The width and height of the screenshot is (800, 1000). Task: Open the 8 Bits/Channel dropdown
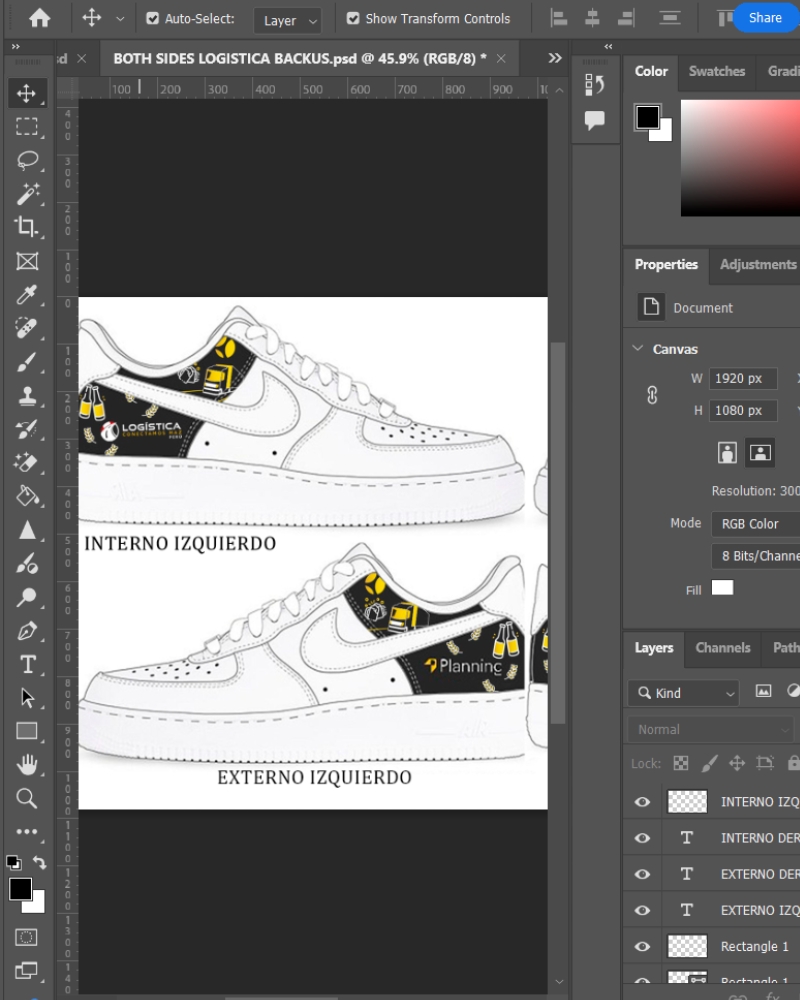point(756,556)
